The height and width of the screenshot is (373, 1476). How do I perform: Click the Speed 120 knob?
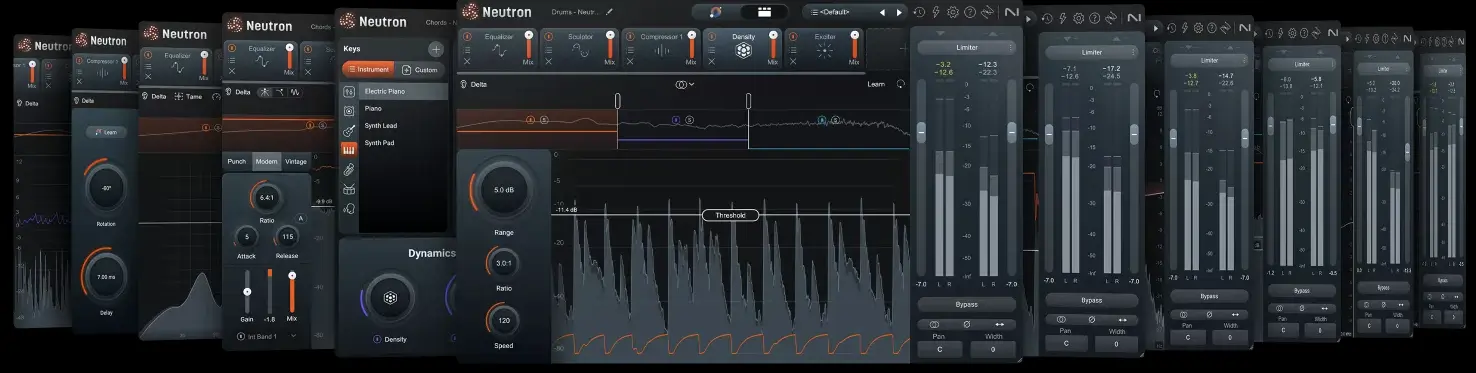click(503, 321)
